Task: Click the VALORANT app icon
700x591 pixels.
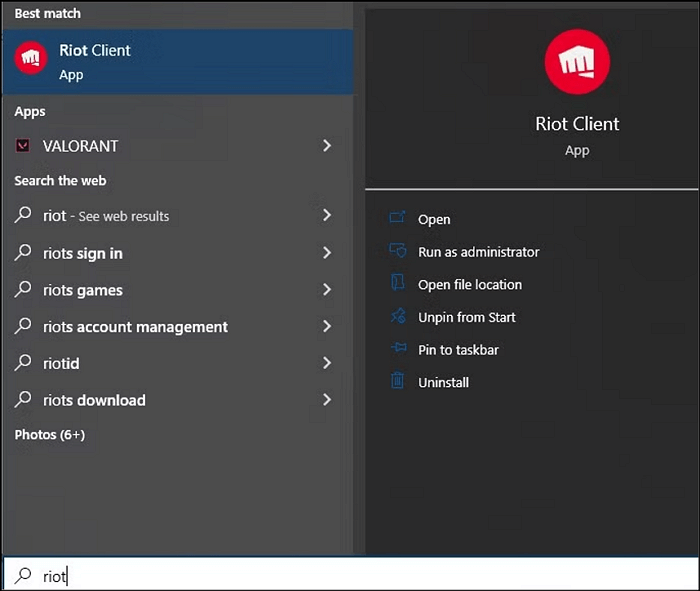Action: 23,146
